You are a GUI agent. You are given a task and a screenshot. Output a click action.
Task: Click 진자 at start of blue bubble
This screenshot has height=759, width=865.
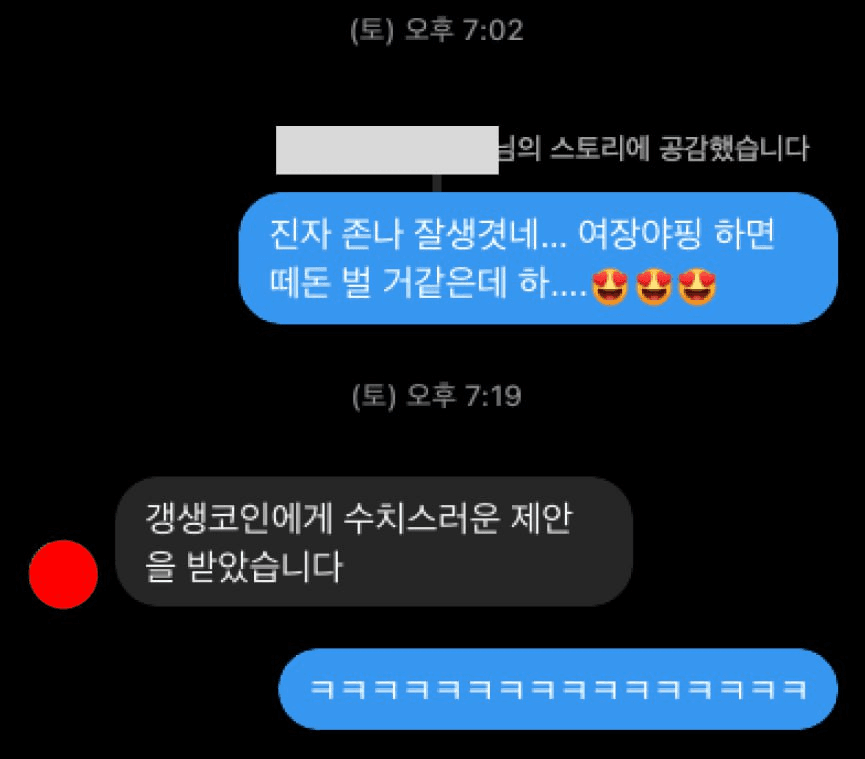(300, 234)
